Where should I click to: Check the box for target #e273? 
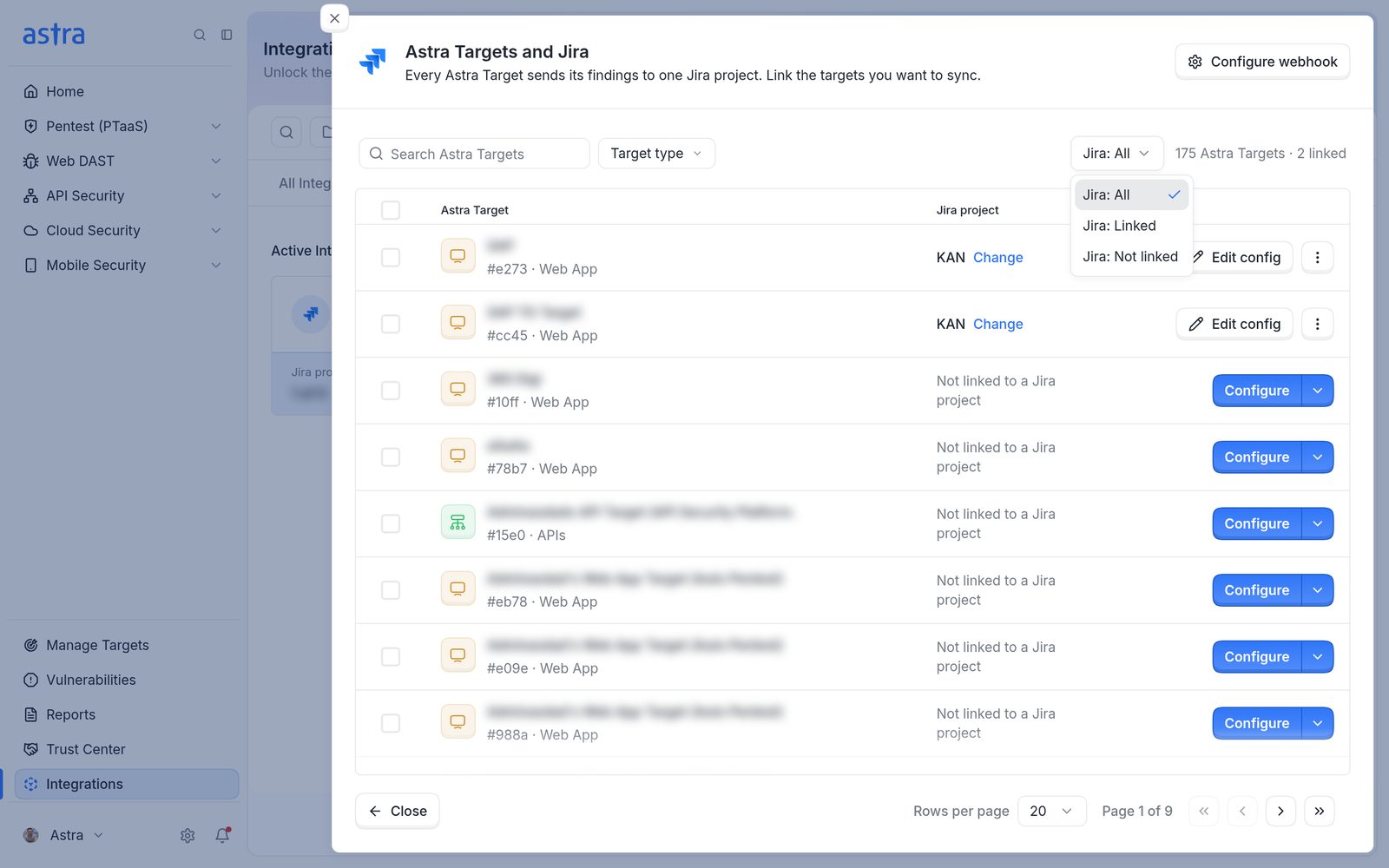(x=391, y=258)
